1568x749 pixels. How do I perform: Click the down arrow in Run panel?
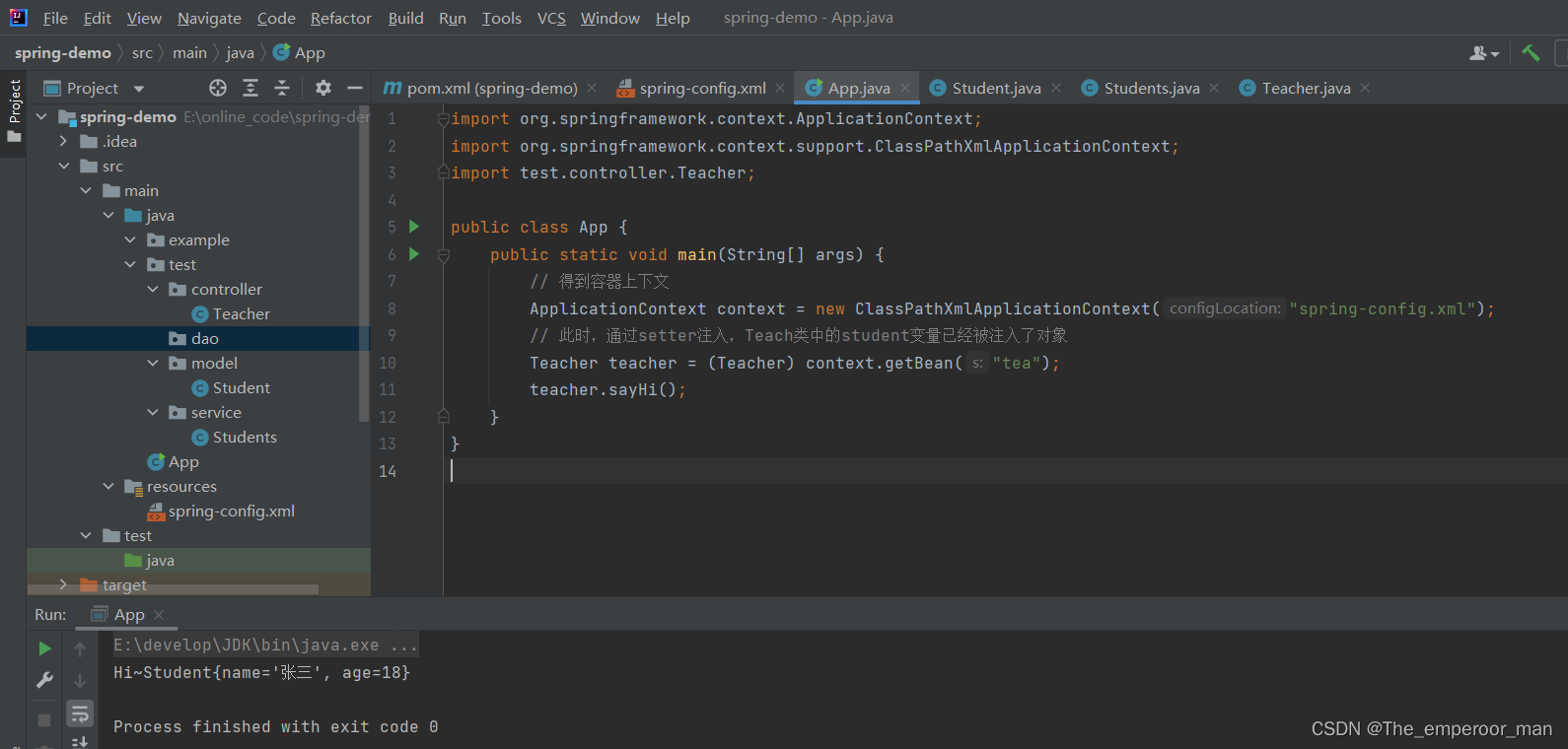coord(80,680)
